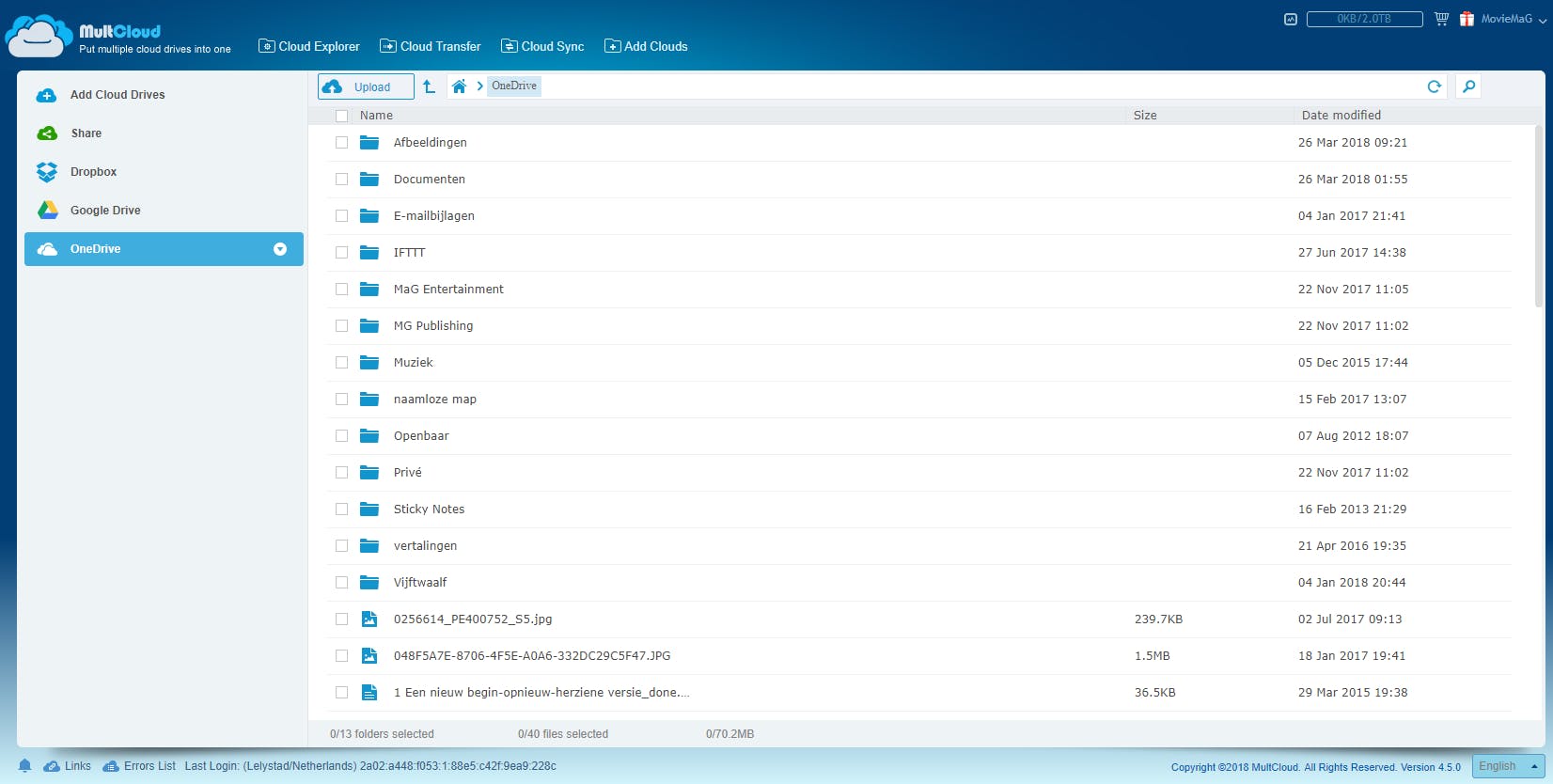
Task: Click the Google Drive icon in sidebar
Action: click(x=47, y=211)
